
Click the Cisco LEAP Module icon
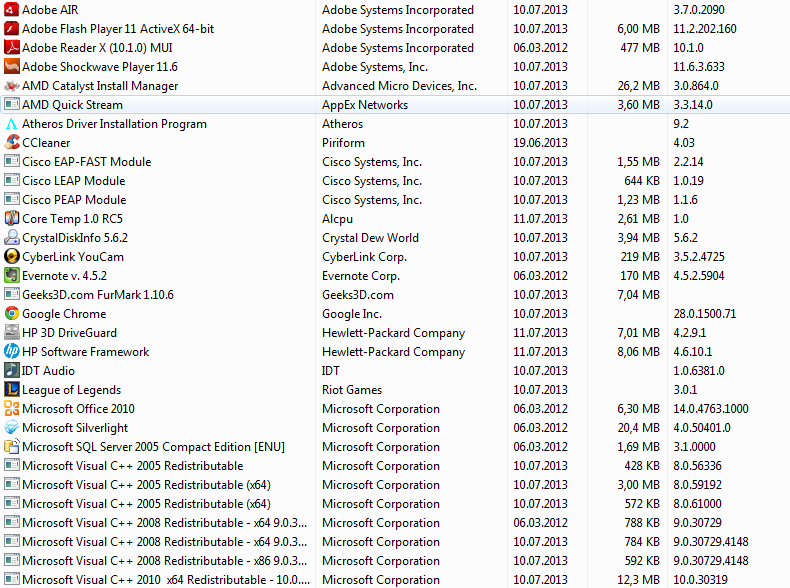point(12,181)
